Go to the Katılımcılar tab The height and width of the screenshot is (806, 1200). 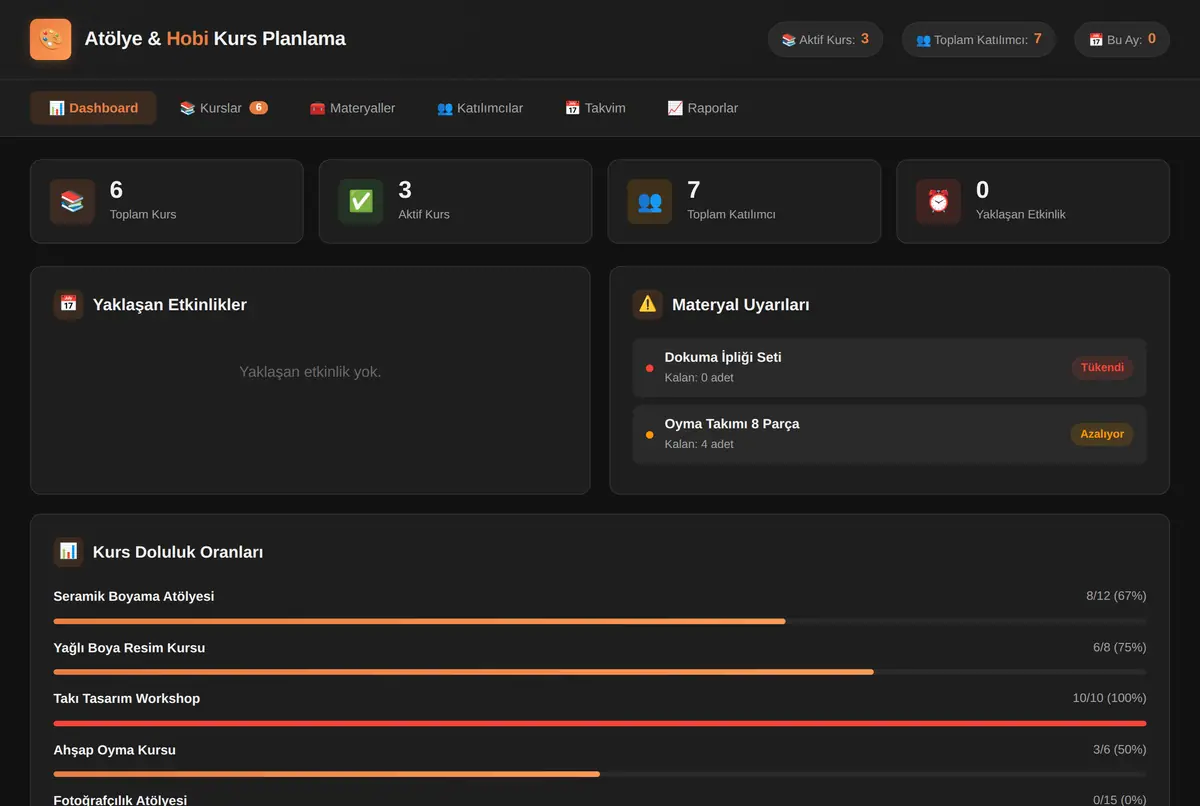coord(480,108)
